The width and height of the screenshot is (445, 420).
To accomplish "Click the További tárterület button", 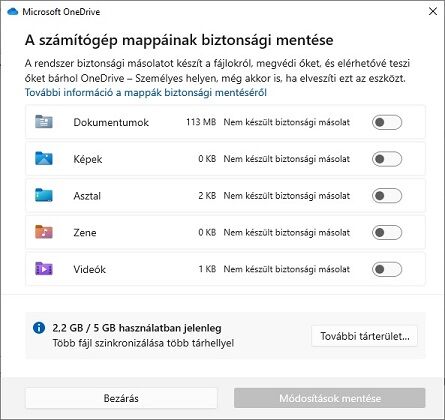I will [364, 336].
